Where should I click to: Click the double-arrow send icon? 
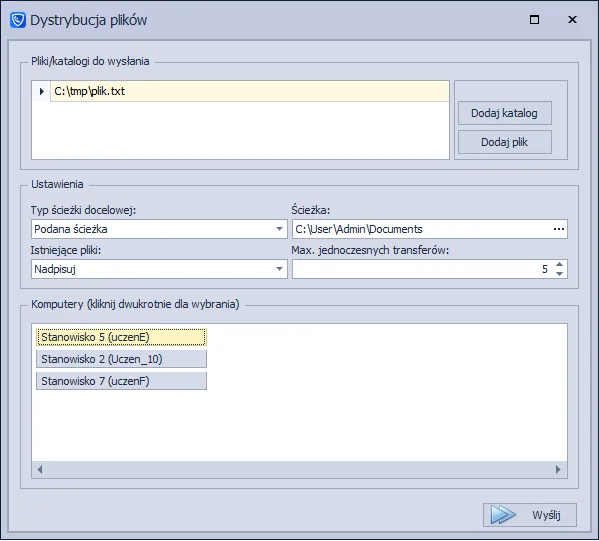click(x=503, y=515)
